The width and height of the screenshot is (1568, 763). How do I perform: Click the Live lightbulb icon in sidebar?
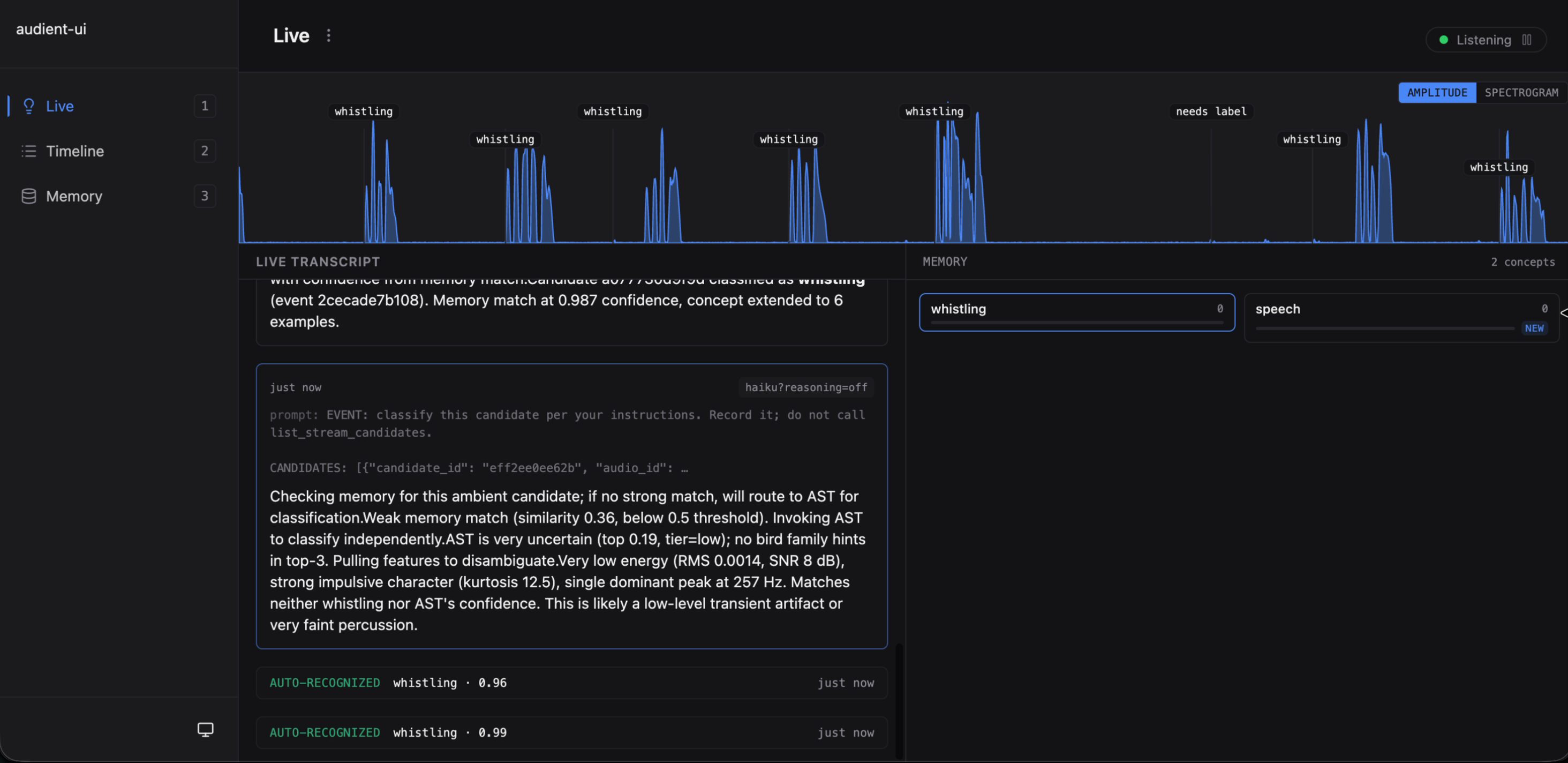[x=28, y=106]
